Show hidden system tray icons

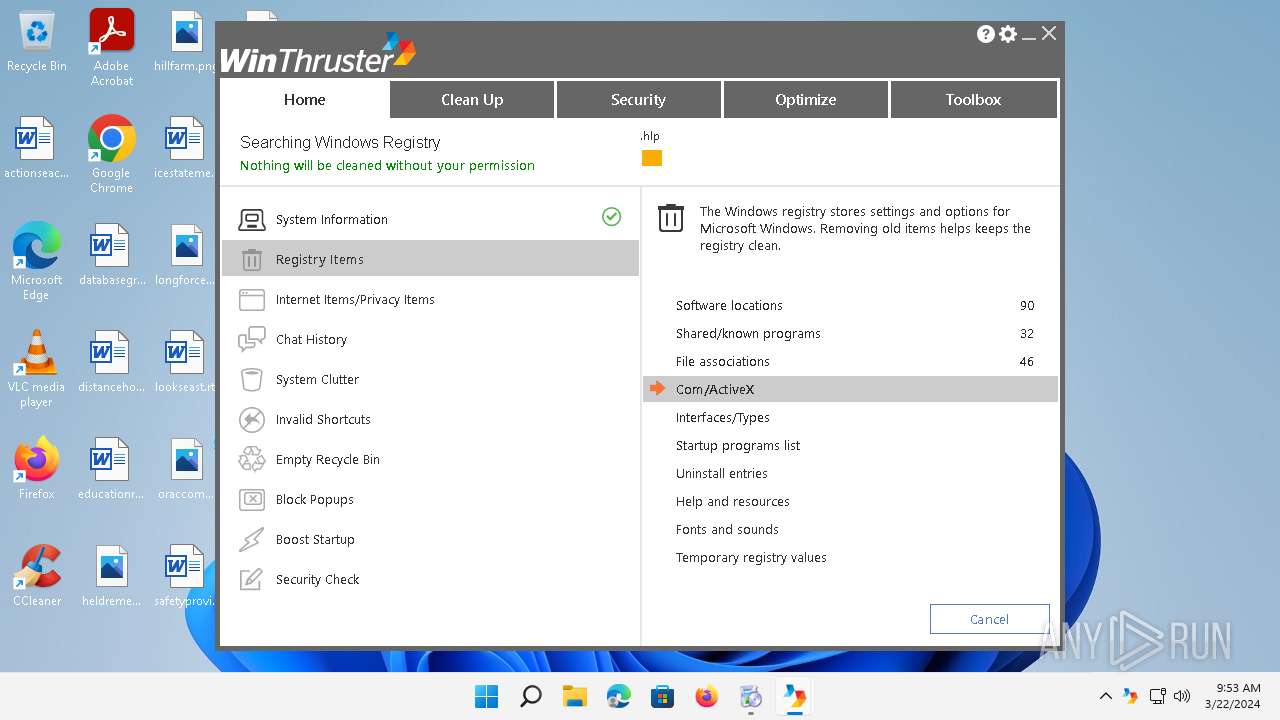pos(1106,696)
